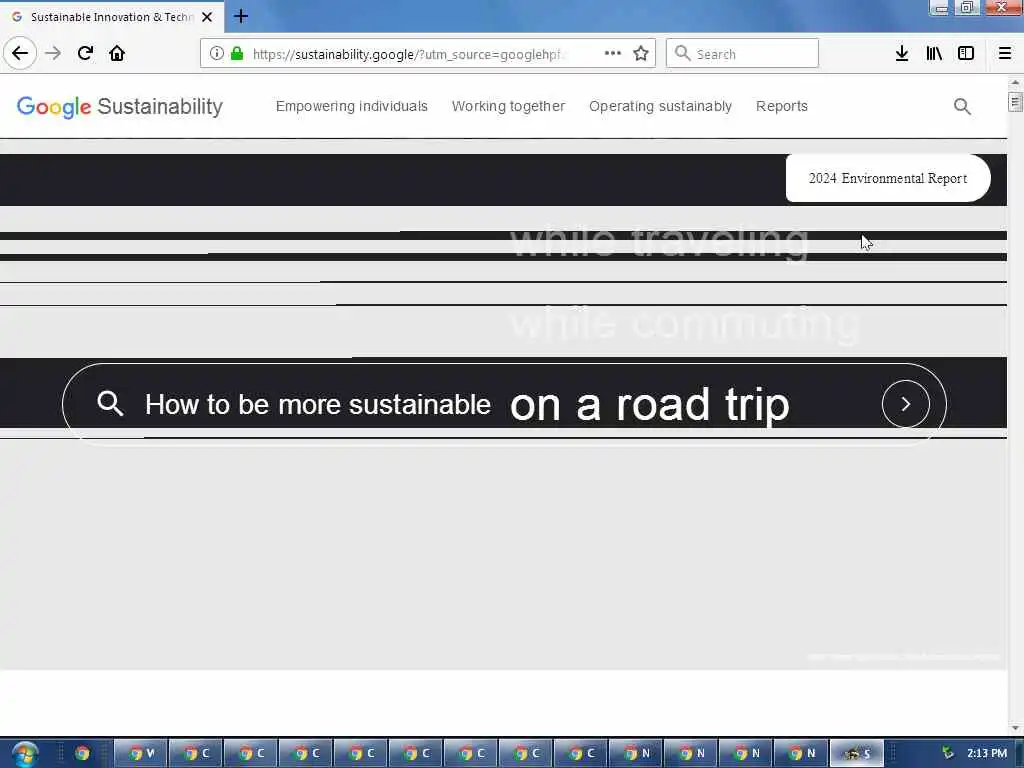1024x768 pixels.
Task: View the green padlock connection details
Action: click(x=237, y=54)
